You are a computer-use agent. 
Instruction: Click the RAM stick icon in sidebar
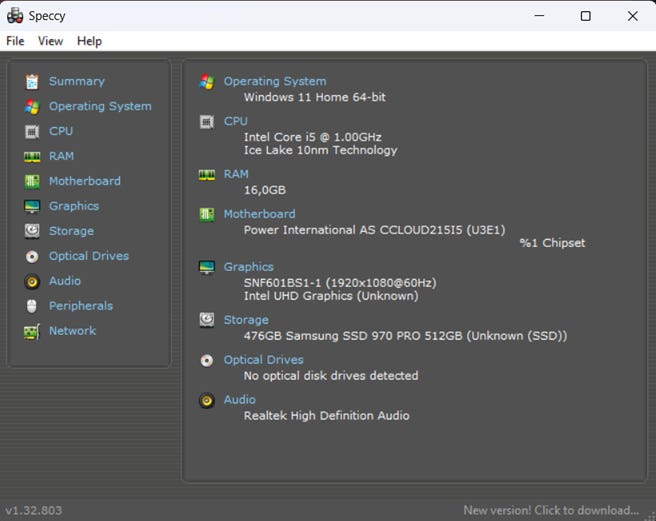point(32,157)
